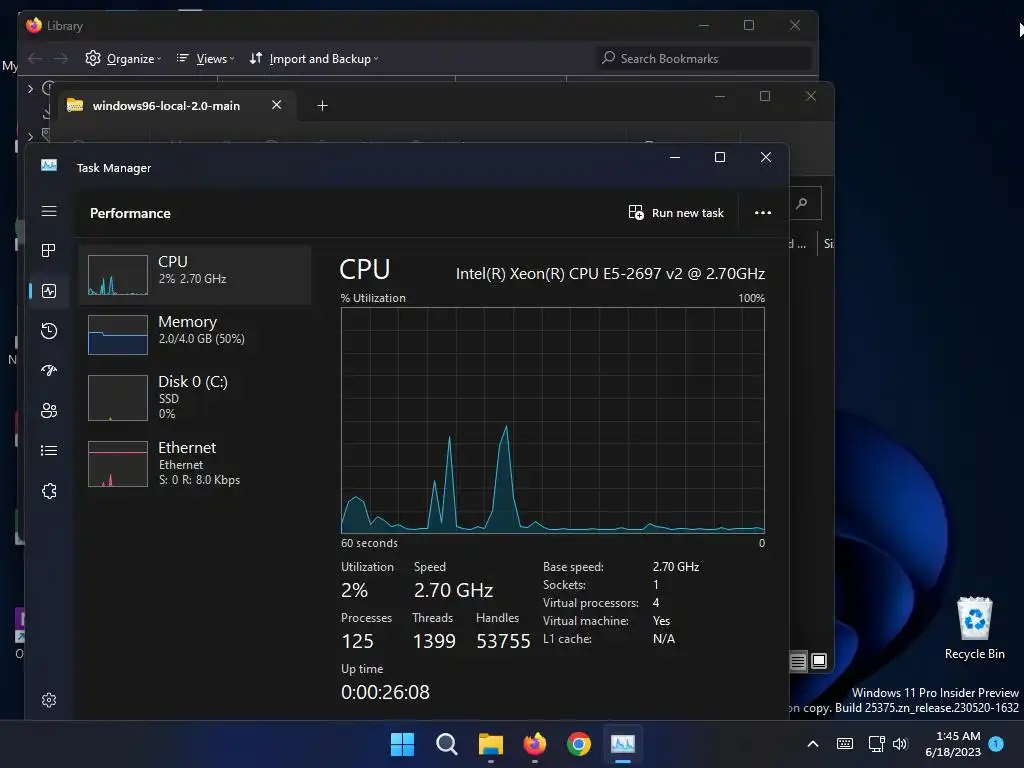Screen dimensions: 1024x768
Task: Click Run new task button
Action: coord(676,213)
